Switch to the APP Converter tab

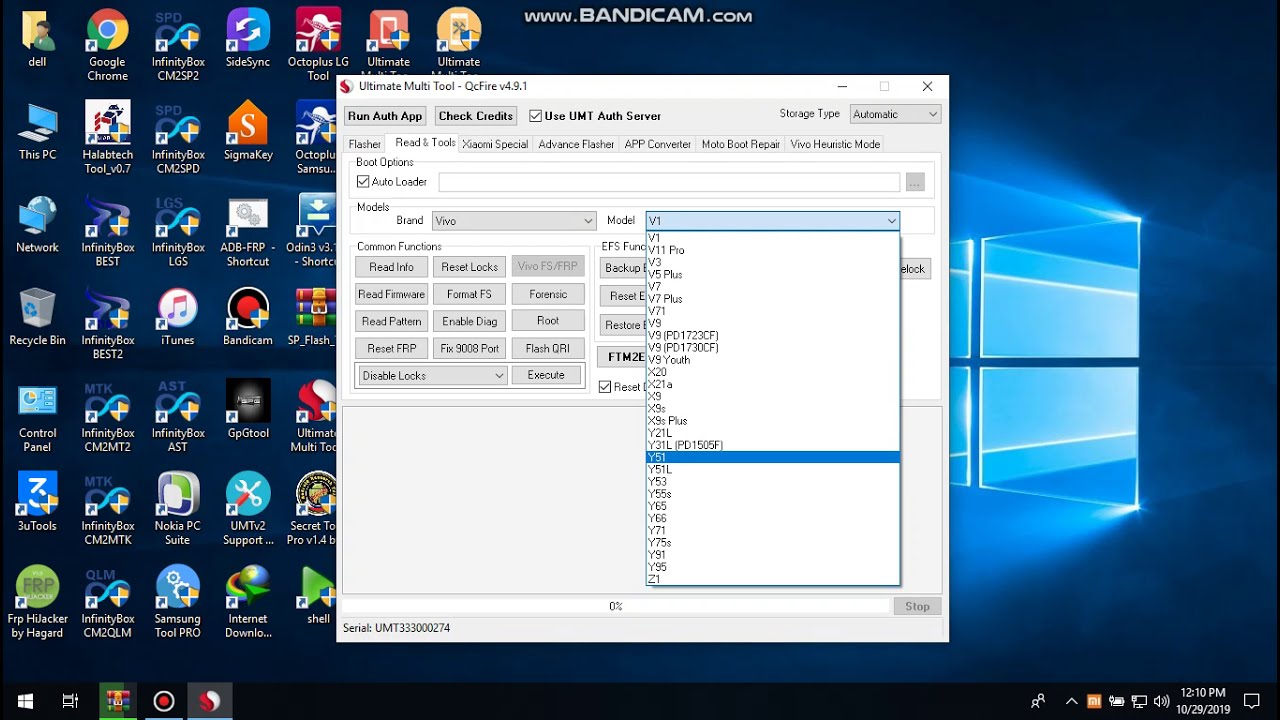[x=658, y=144]
